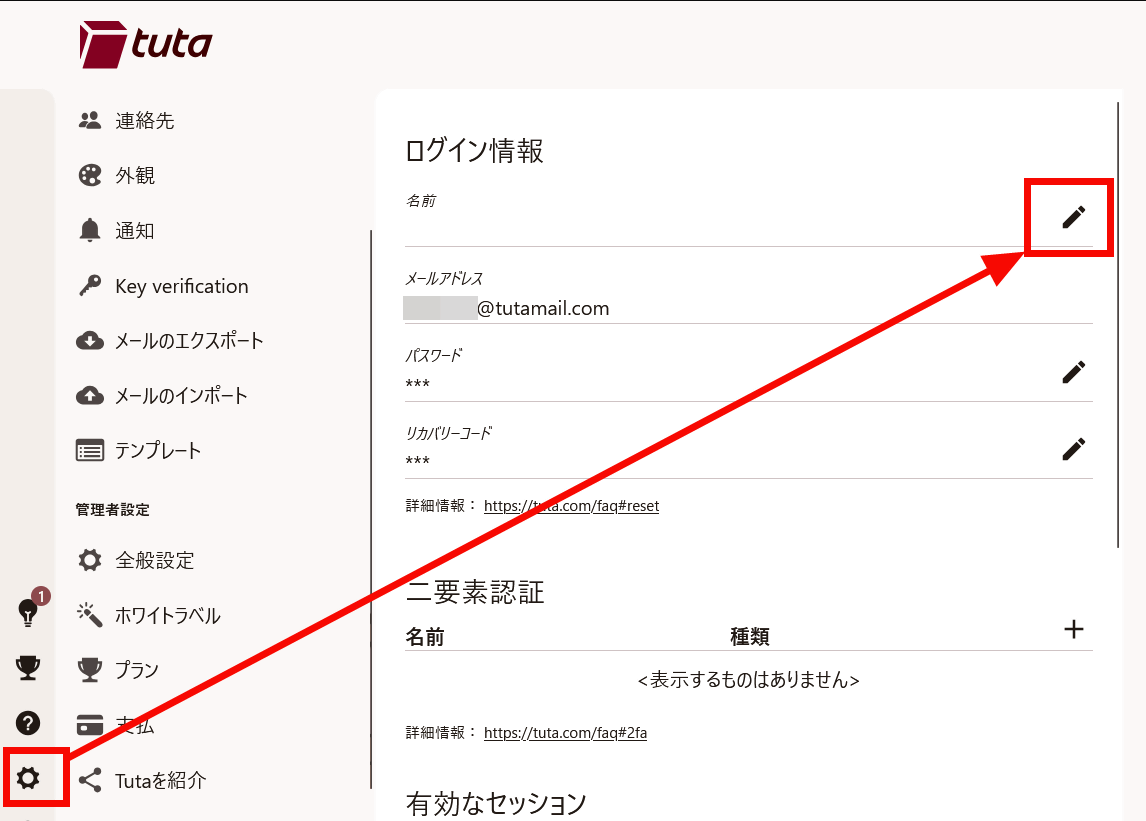Open the lightbulb icon with notification badge
The width and height of the screenshot is (1146, 821).
pos(29,613)
